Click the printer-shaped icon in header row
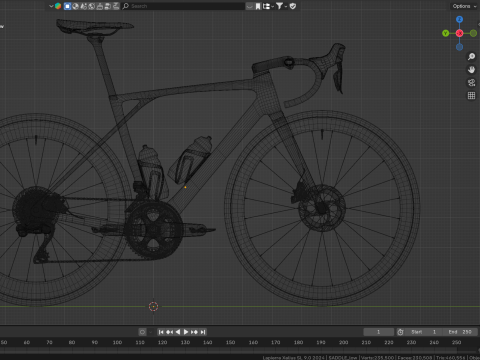Image resolution: width=480 pixels, height=360 pixels. [x=100, y=6]
